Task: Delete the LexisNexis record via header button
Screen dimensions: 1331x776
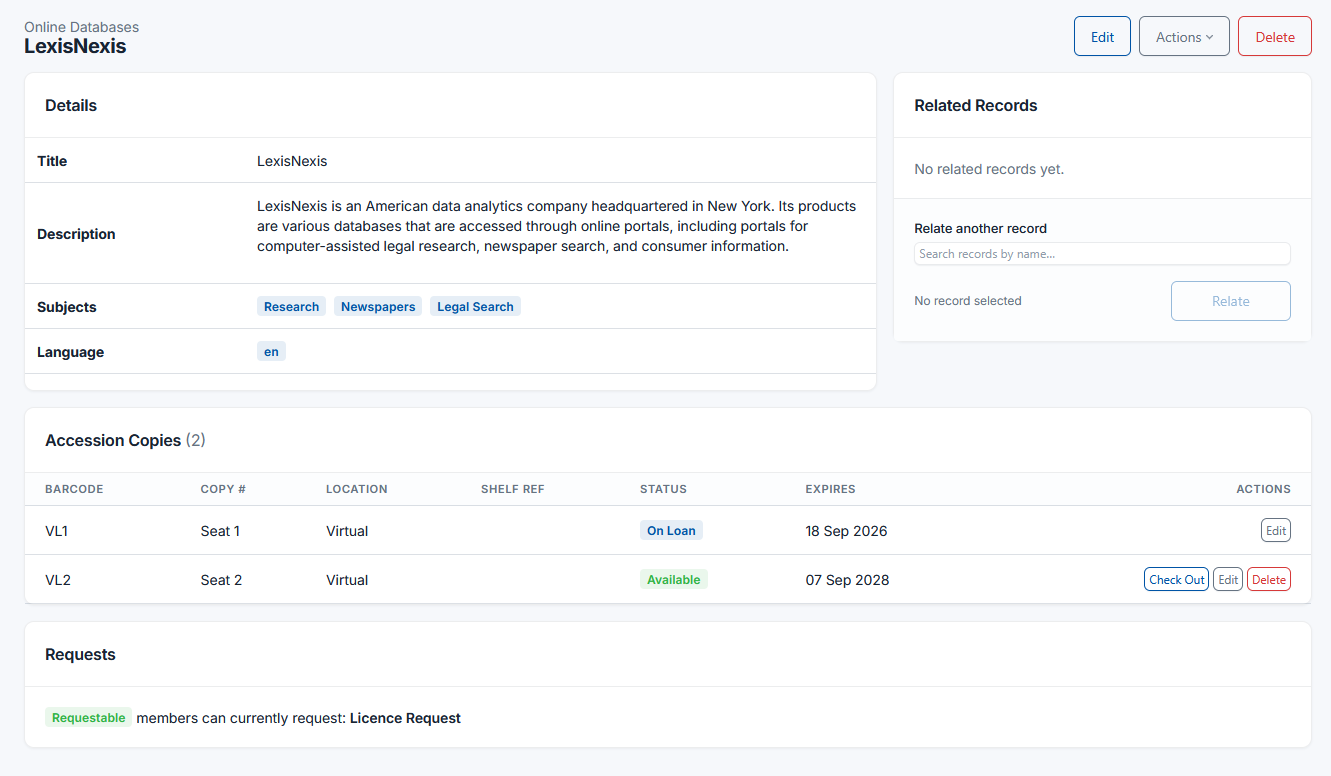Action: 1275,37
